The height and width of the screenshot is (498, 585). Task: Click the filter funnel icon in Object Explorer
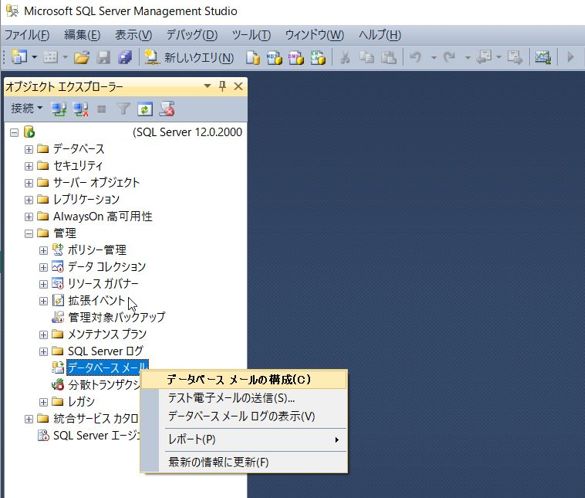coord(123,109)
